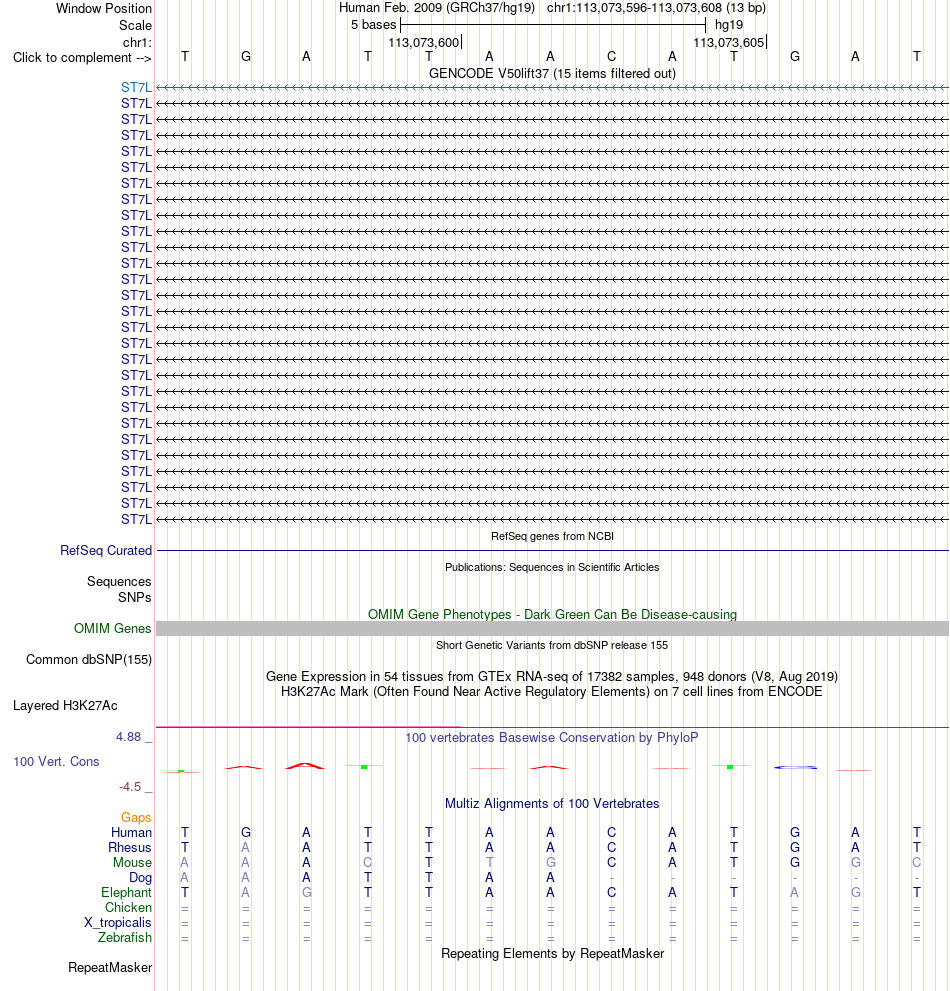Screen dimensions: 950x991
Task: Click the 'chr1:' ruler label
Action: [137, 42]
